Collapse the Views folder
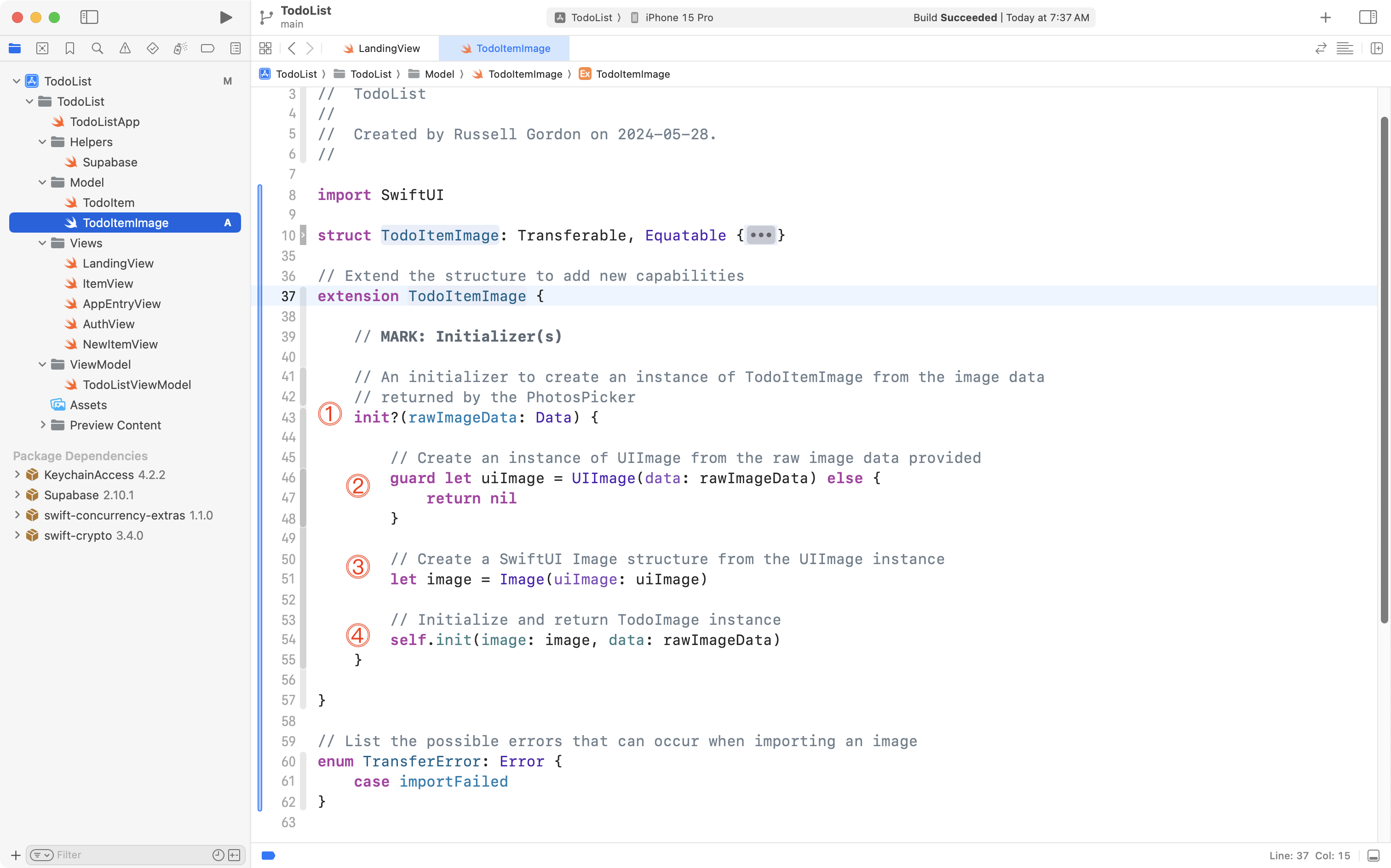The image size is (1391, 868). [x=41, y=243]
